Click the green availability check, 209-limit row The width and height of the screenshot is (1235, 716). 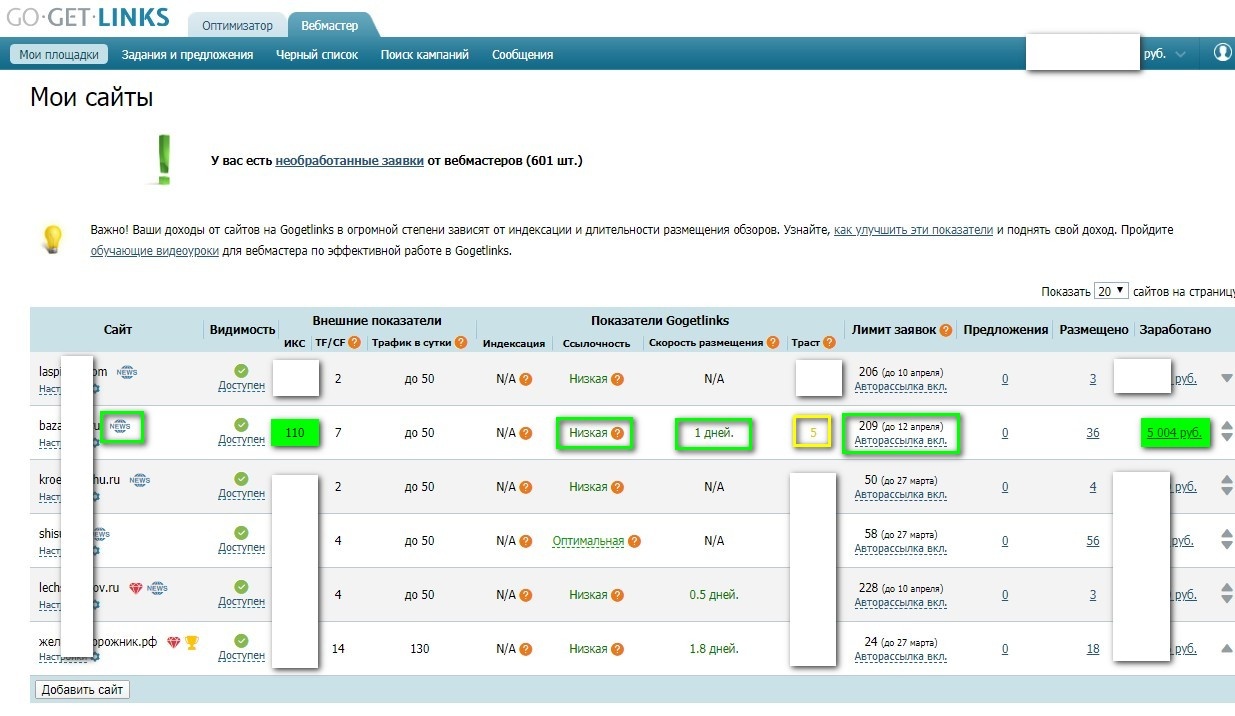click(241, 425)
